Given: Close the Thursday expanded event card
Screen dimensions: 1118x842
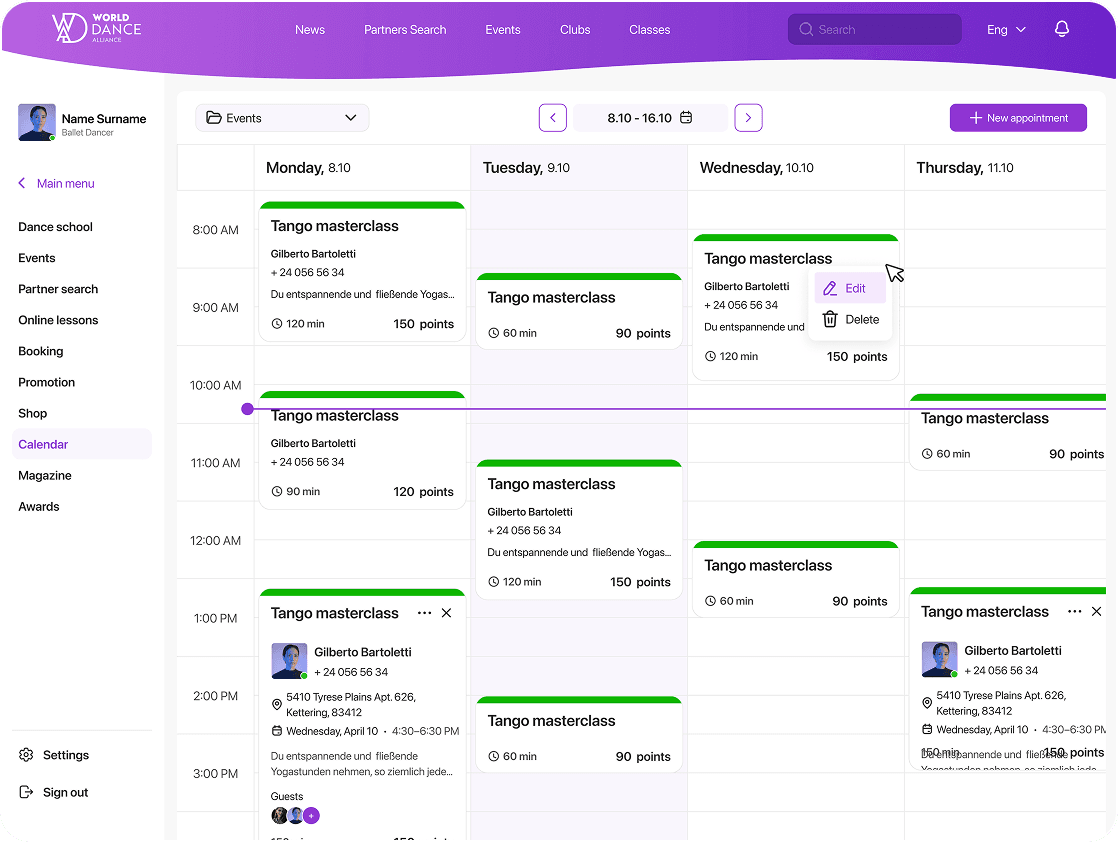Looking at the screenshot, I should tap(1097, 612).
